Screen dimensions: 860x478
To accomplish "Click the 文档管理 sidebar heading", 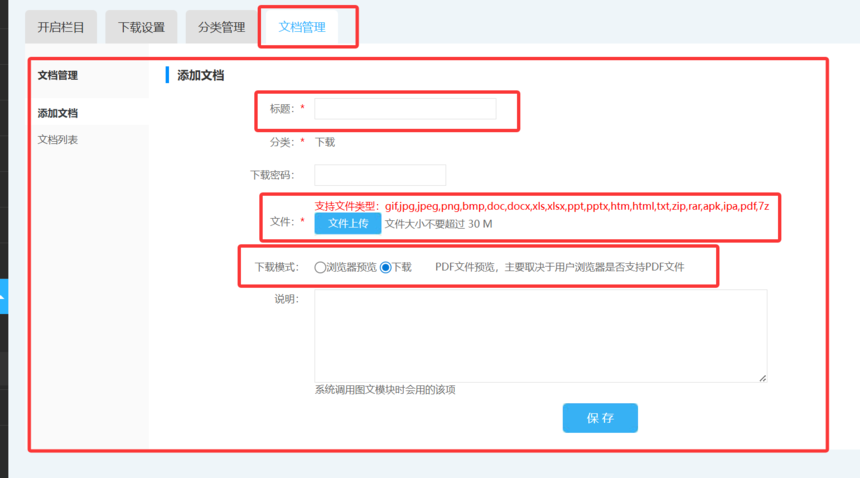I will click(x=58, y=75).
